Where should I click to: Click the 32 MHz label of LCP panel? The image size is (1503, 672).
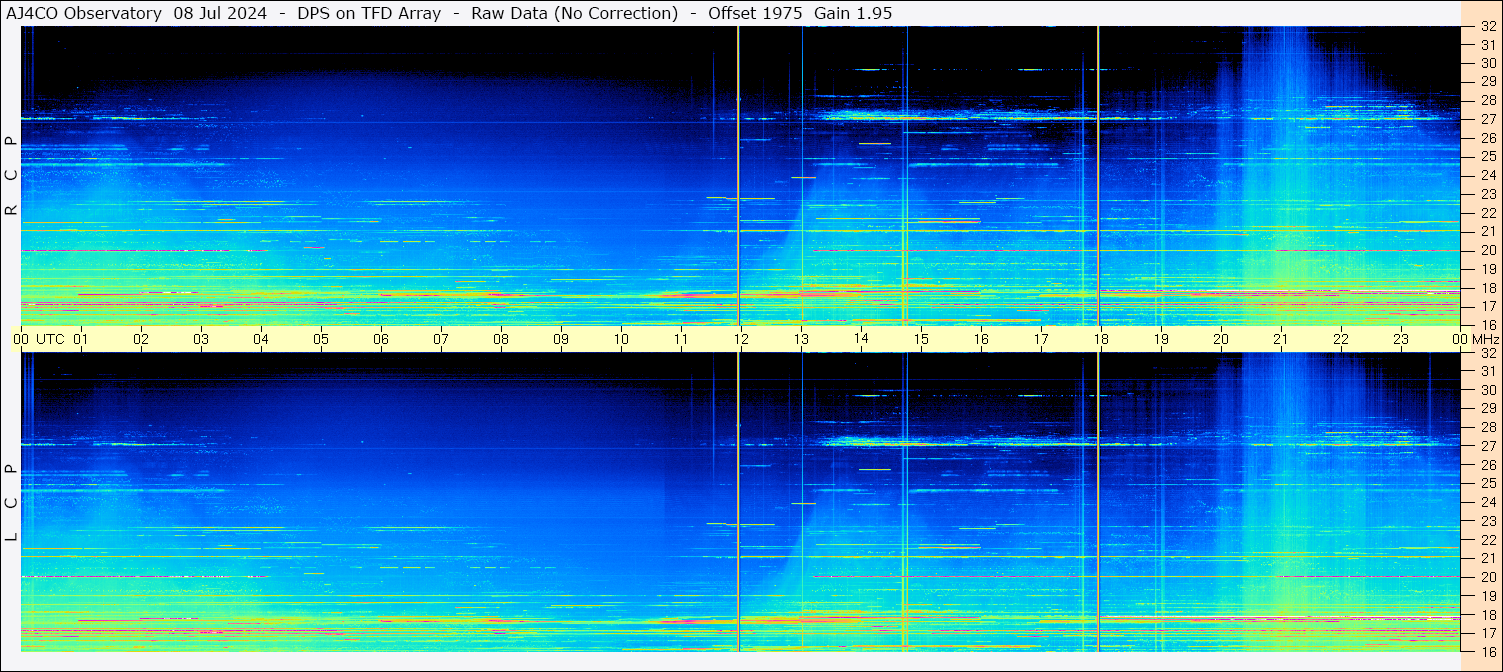(1487, 353)
